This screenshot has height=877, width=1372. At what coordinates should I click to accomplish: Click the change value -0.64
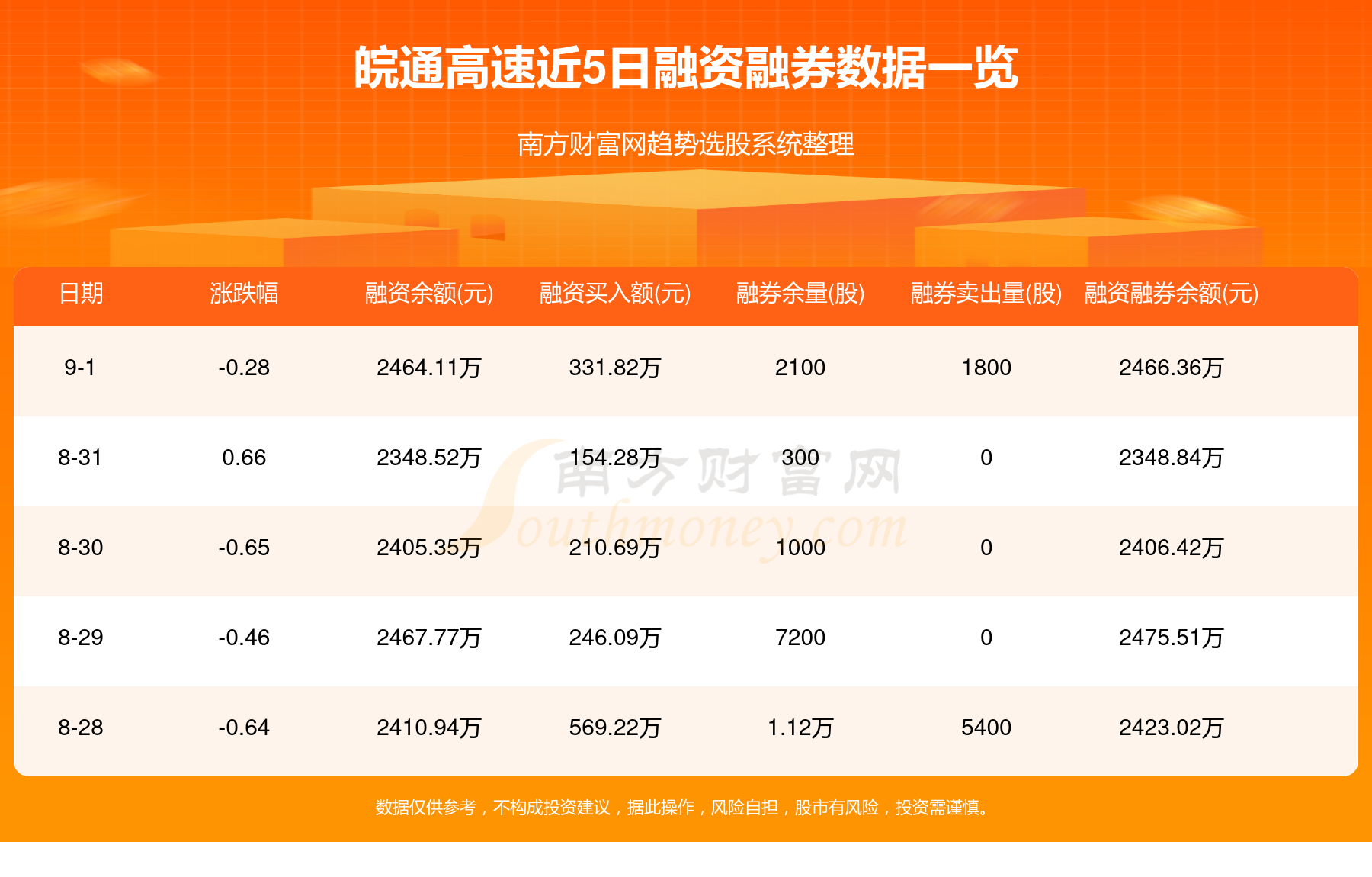(x=244, y=728)
